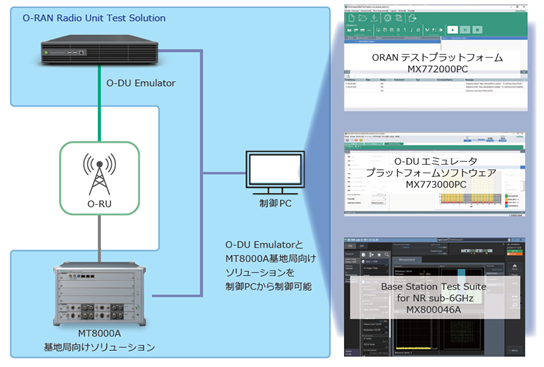Viewport: 544px width, 367px height.
Task: Select the O-RU antenna tower icon
Action: (100, 173)
